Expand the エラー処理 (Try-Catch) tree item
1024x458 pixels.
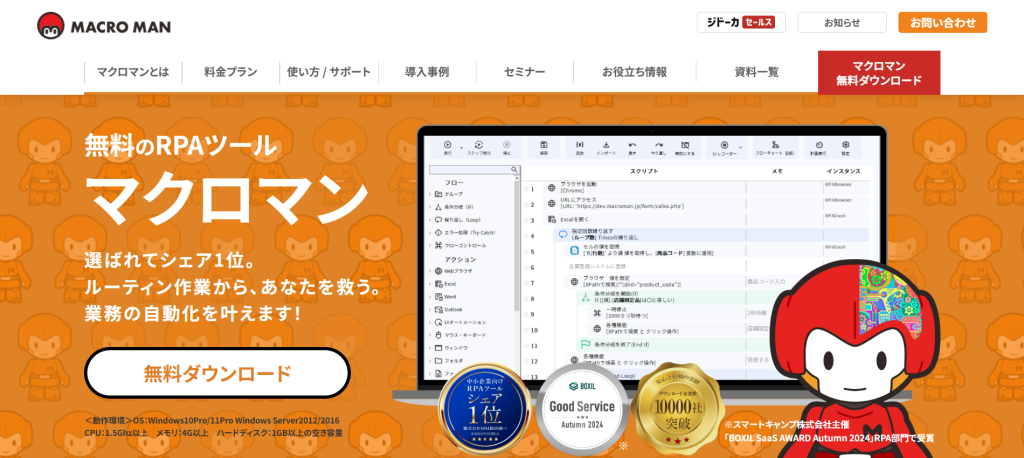click(x=430, y=233)
